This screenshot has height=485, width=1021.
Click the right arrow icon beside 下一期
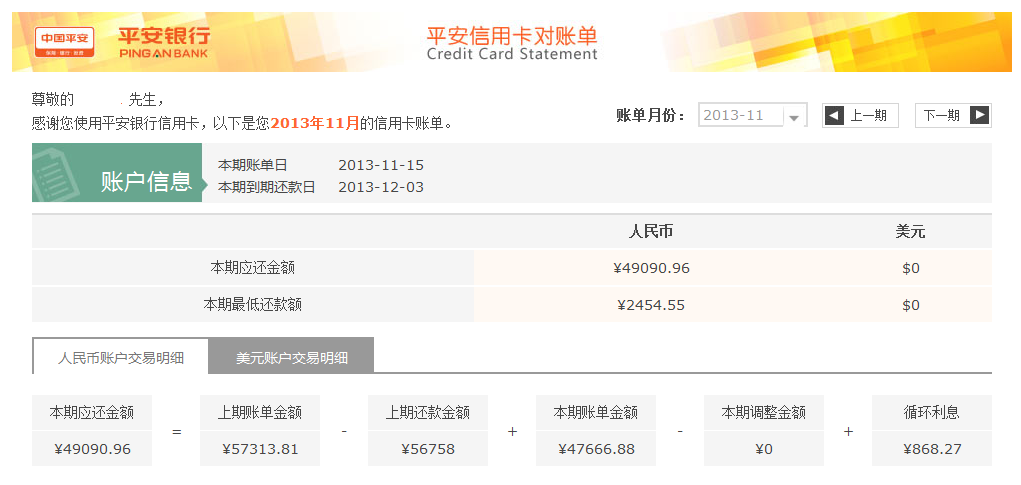point(979,116)
